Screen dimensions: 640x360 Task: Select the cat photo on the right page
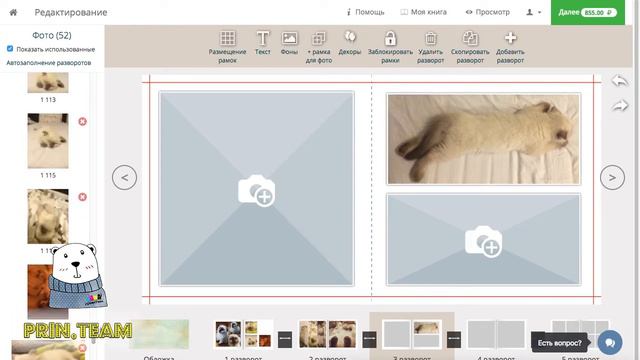point(483,139)
